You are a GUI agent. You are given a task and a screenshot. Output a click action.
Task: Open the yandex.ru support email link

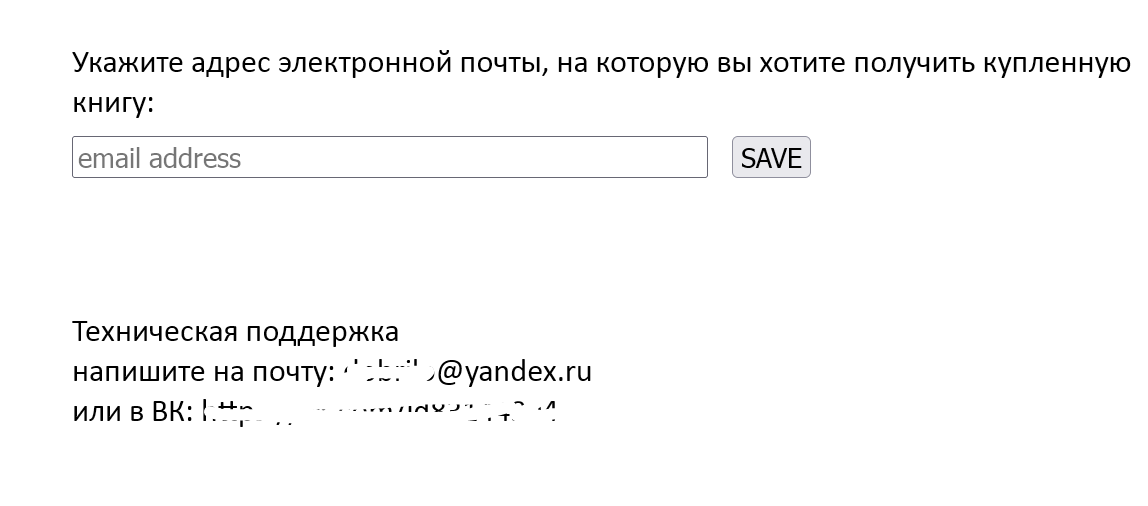click(x=466, y=371)
